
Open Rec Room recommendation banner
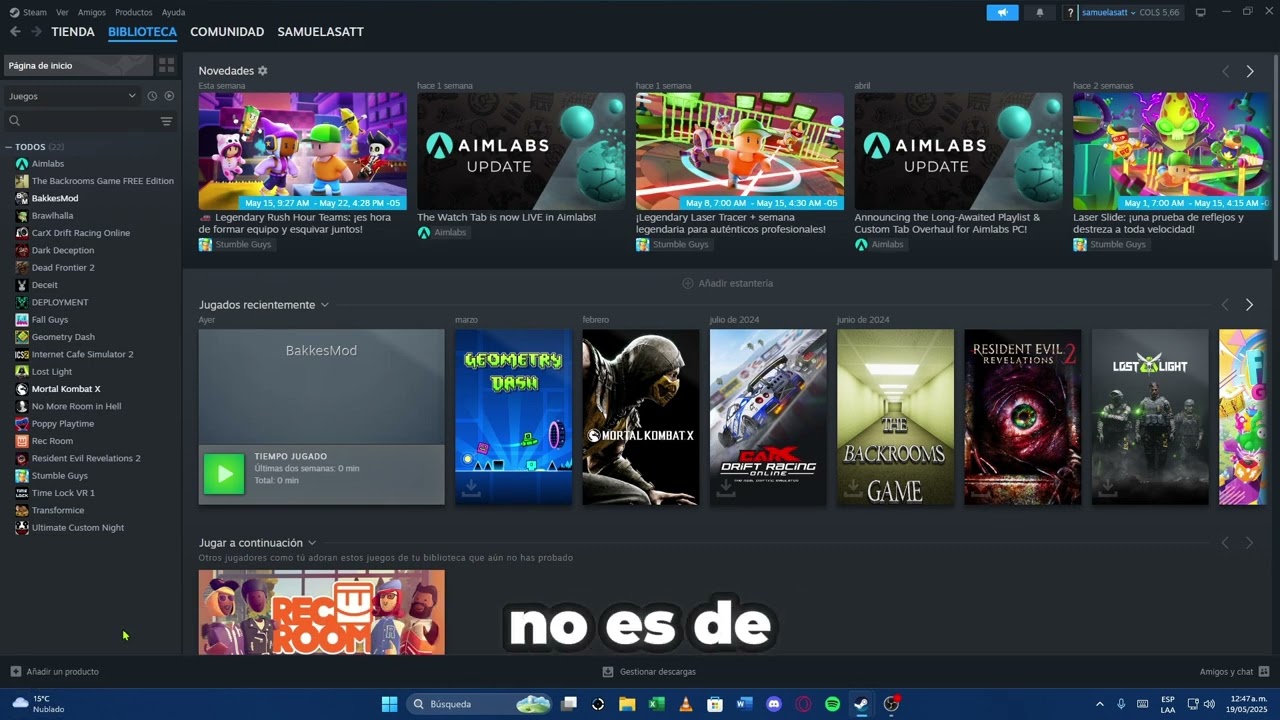tap(322, 612)
